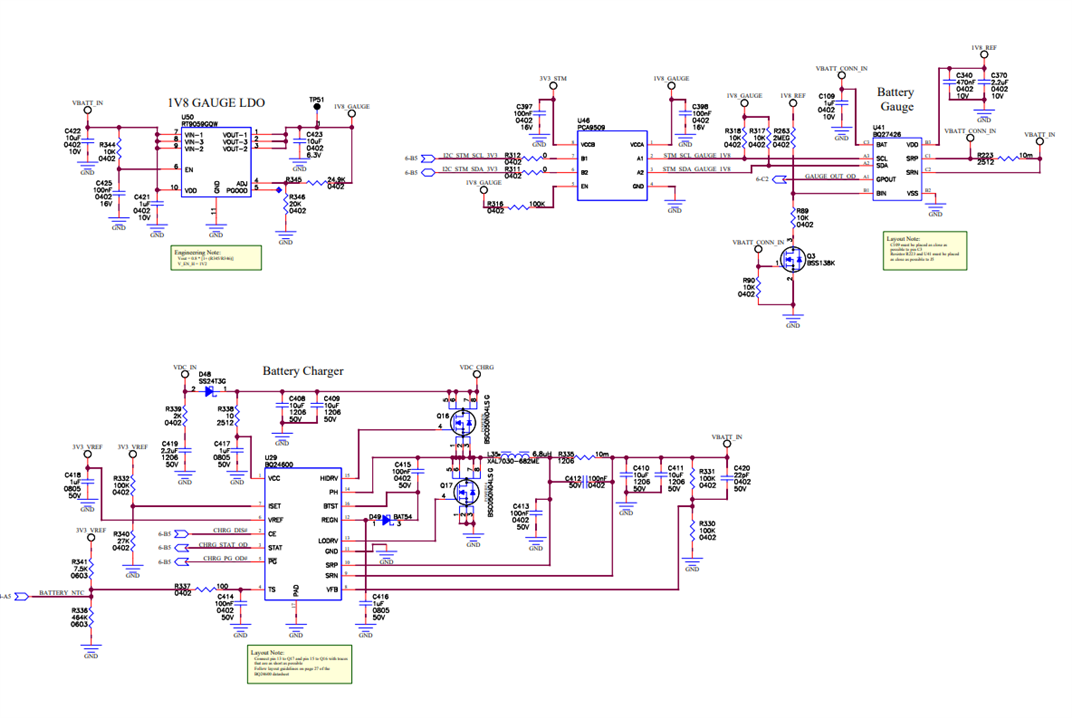The width and height of the screenshot is (1072, 718).
Task: Select the U46 PCA9509 IC block
Action: 612,166
